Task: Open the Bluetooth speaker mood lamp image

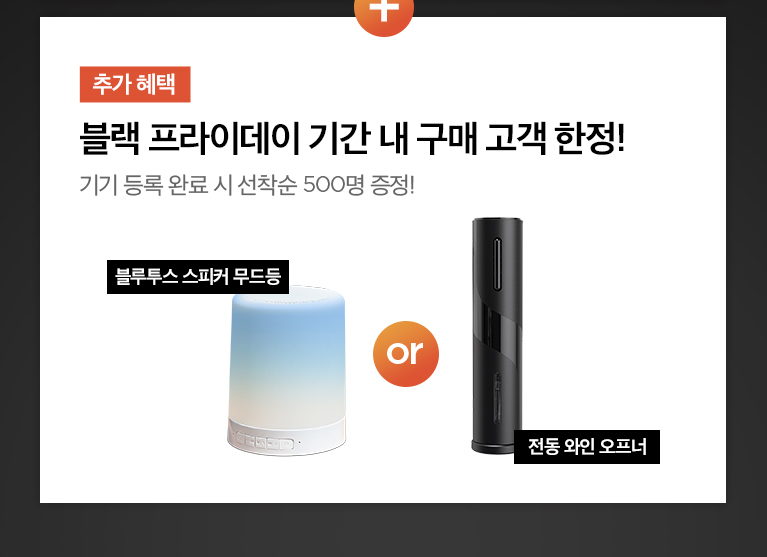Action: click(x=287, y=370)
